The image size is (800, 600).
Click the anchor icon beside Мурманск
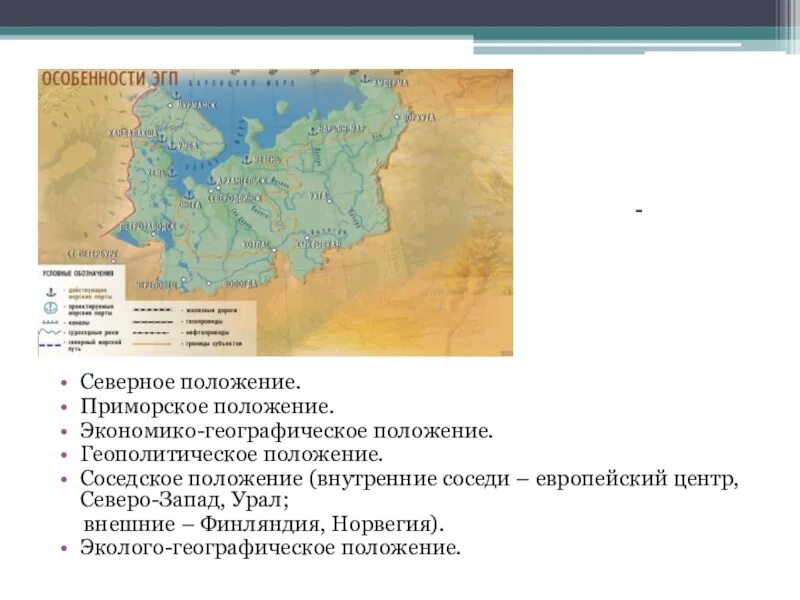(176, 95)
